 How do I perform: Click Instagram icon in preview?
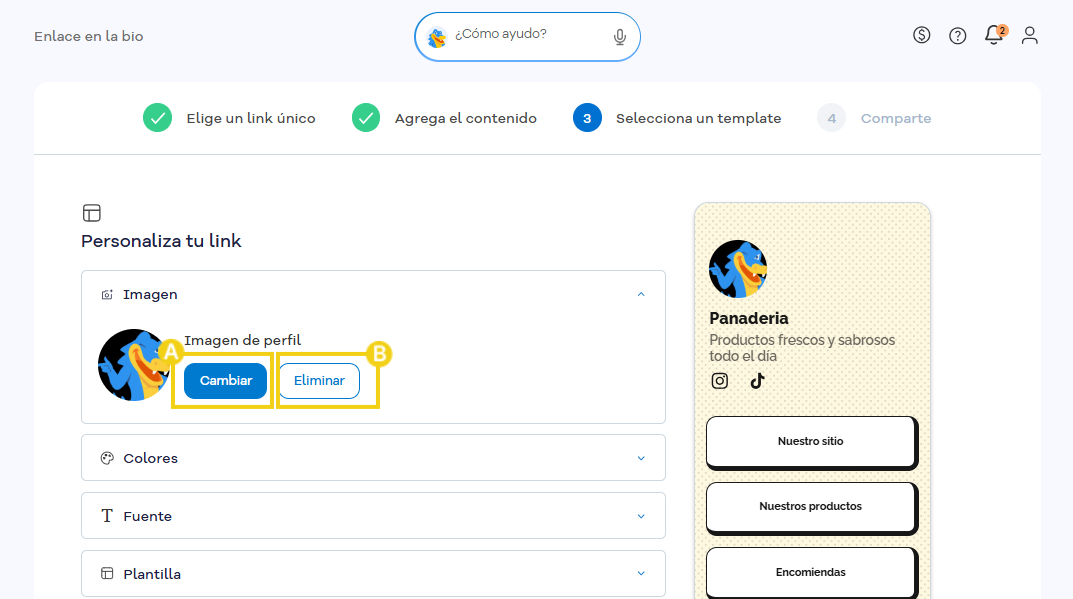click(719, 381)
